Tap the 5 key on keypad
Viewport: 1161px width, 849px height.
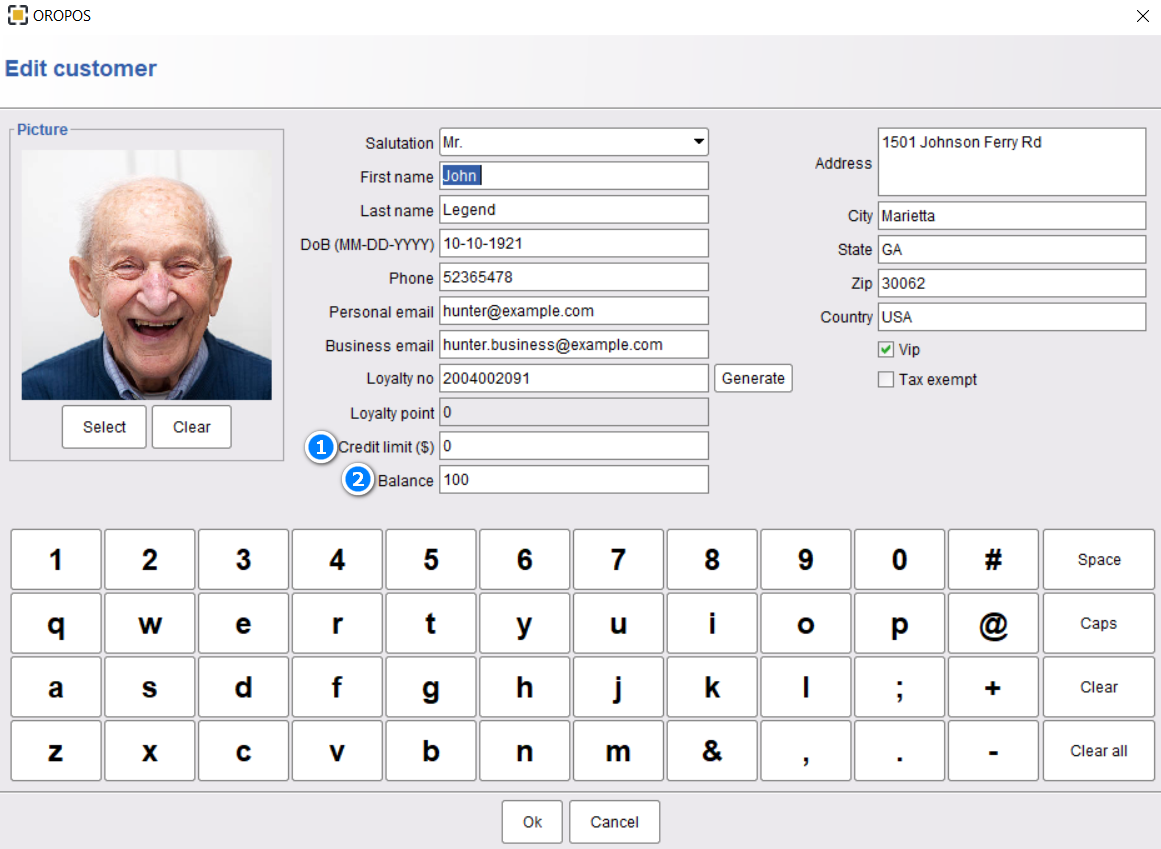431,560
